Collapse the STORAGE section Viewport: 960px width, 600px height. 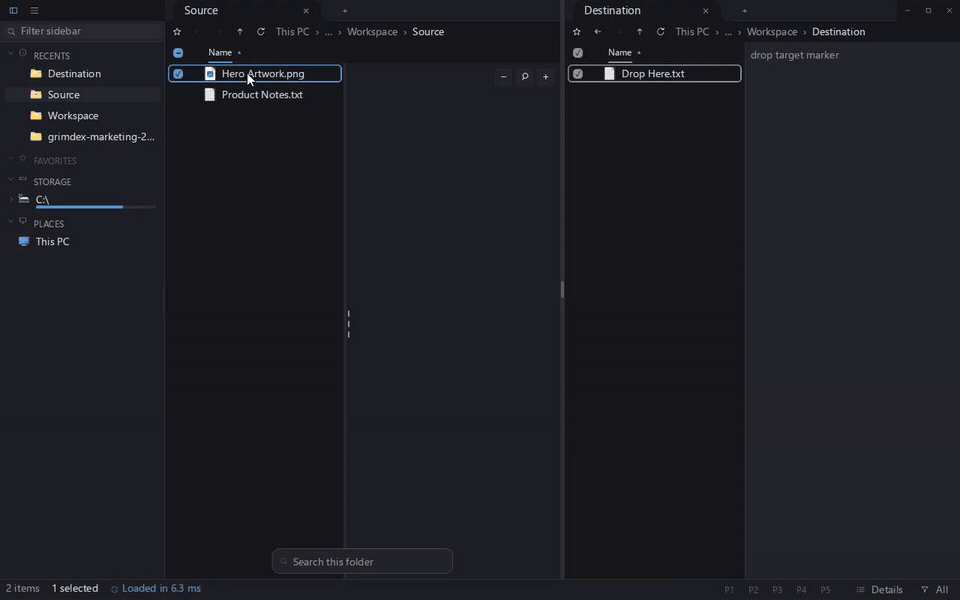[10, 179]
